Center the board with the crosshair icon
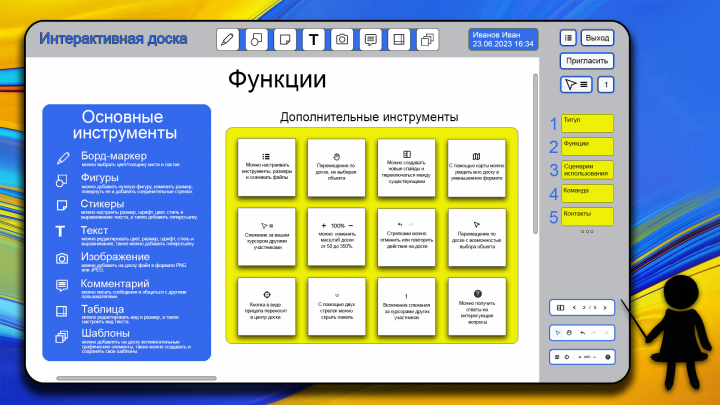Image resolution: width=720 pixels, height=405 pixels. (x=567, y=357)
